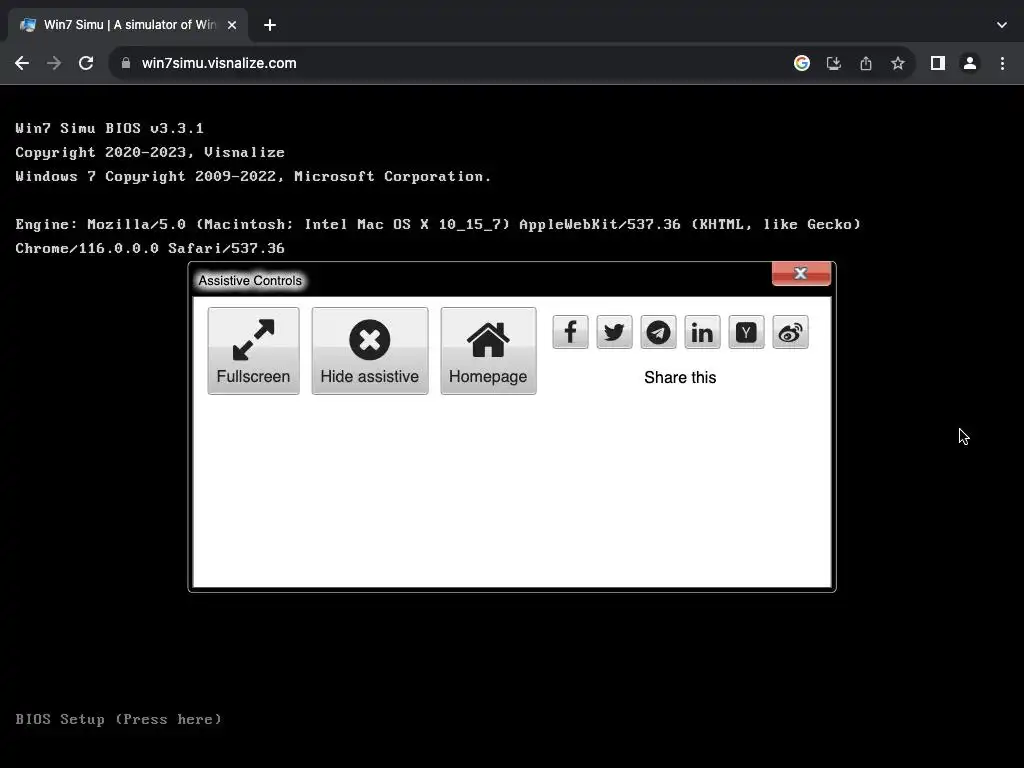1024x768 pixels.
Task: Open Chrome three-dot menu
Action: tap(1002, 63)
